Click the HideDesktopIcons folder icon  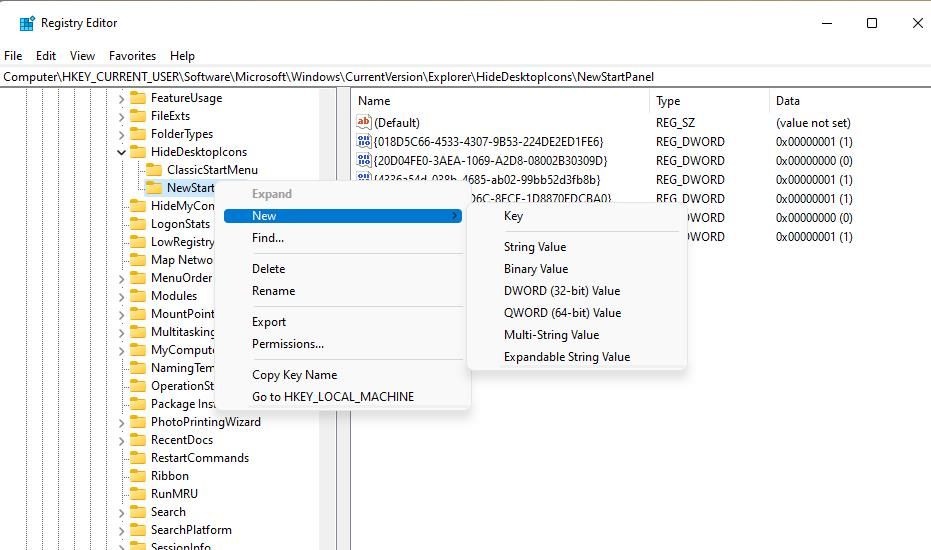coord(138,151)
